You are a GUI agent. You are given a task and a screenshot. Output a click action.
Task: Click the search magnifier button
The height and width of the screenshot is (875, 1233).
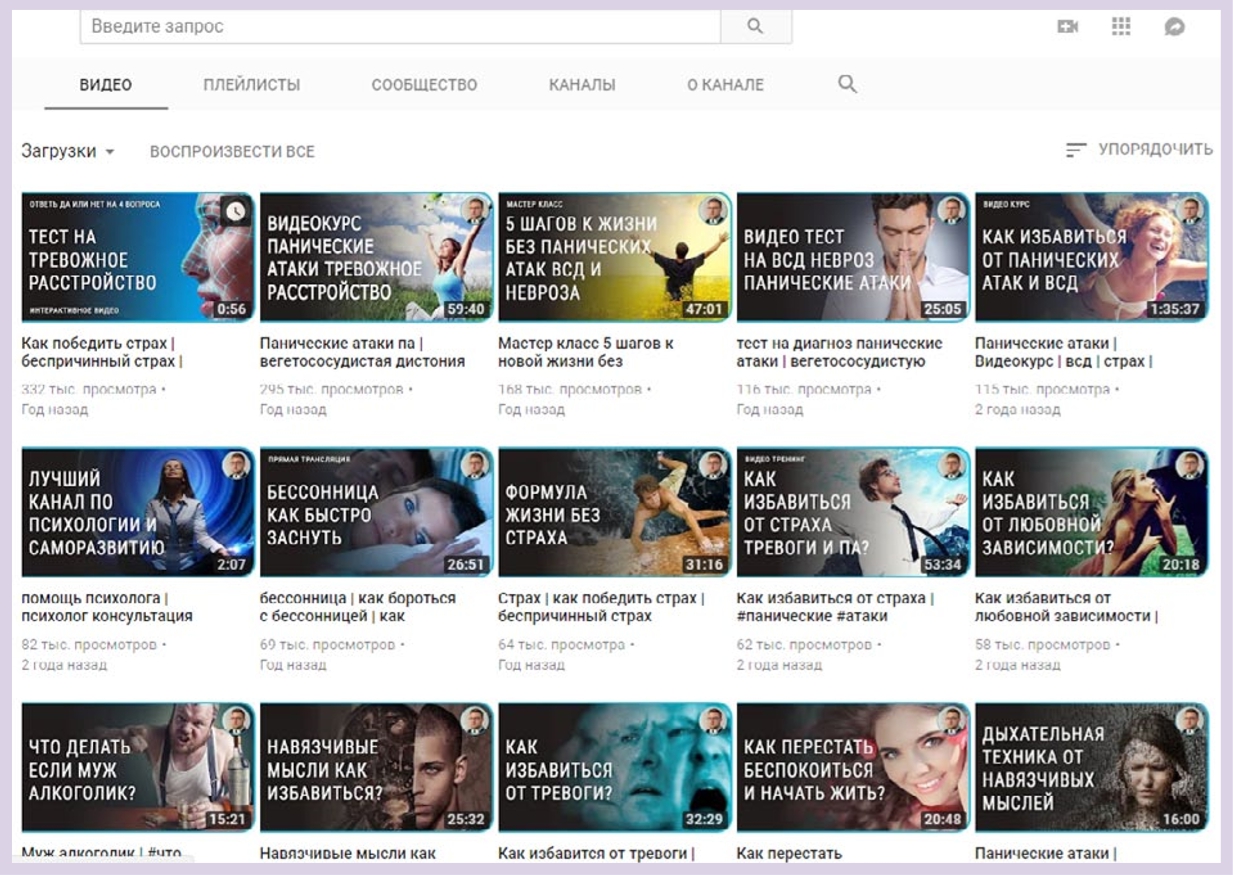[x=755, y=26]
